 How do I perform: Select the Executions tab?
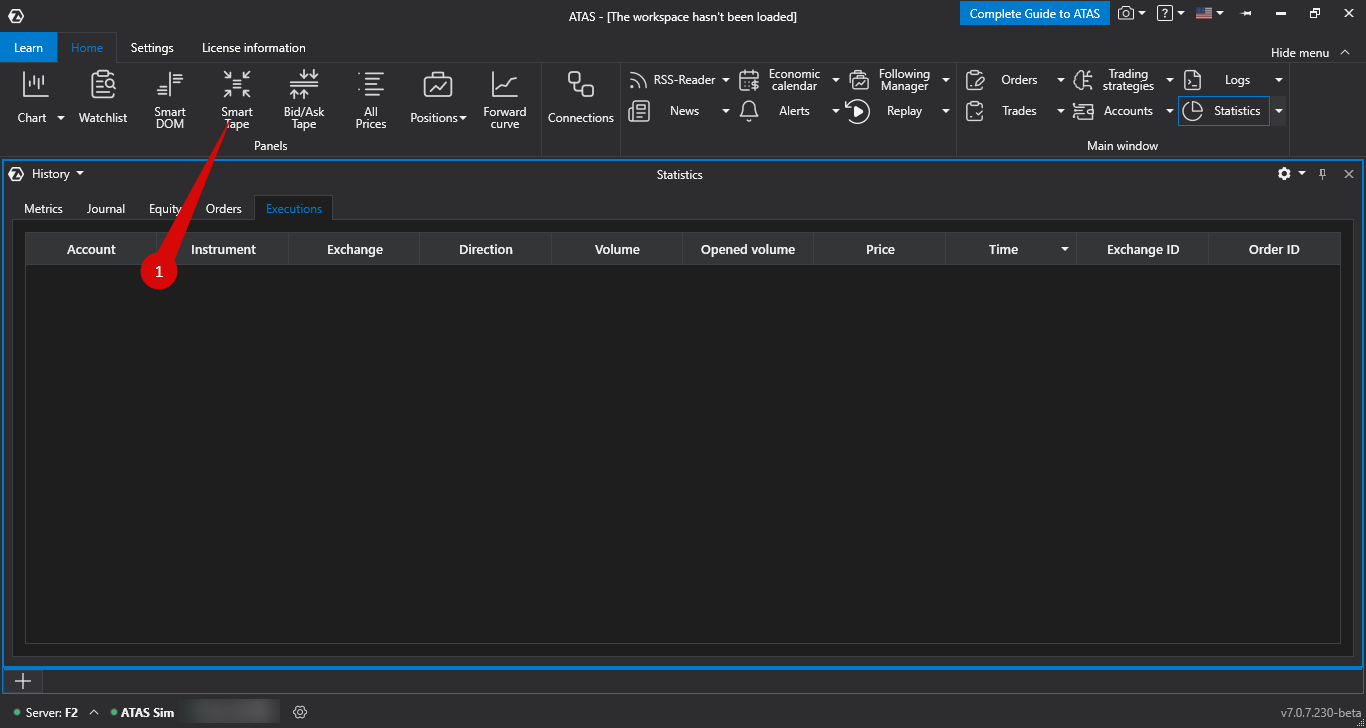point(294,209)
